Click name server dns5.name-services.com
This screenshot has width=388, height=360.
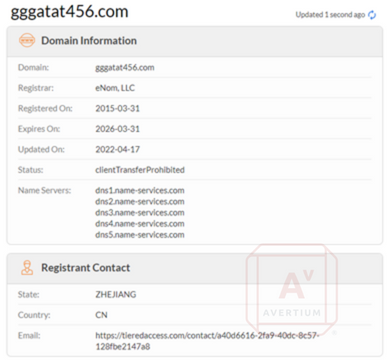pos(140,234)
